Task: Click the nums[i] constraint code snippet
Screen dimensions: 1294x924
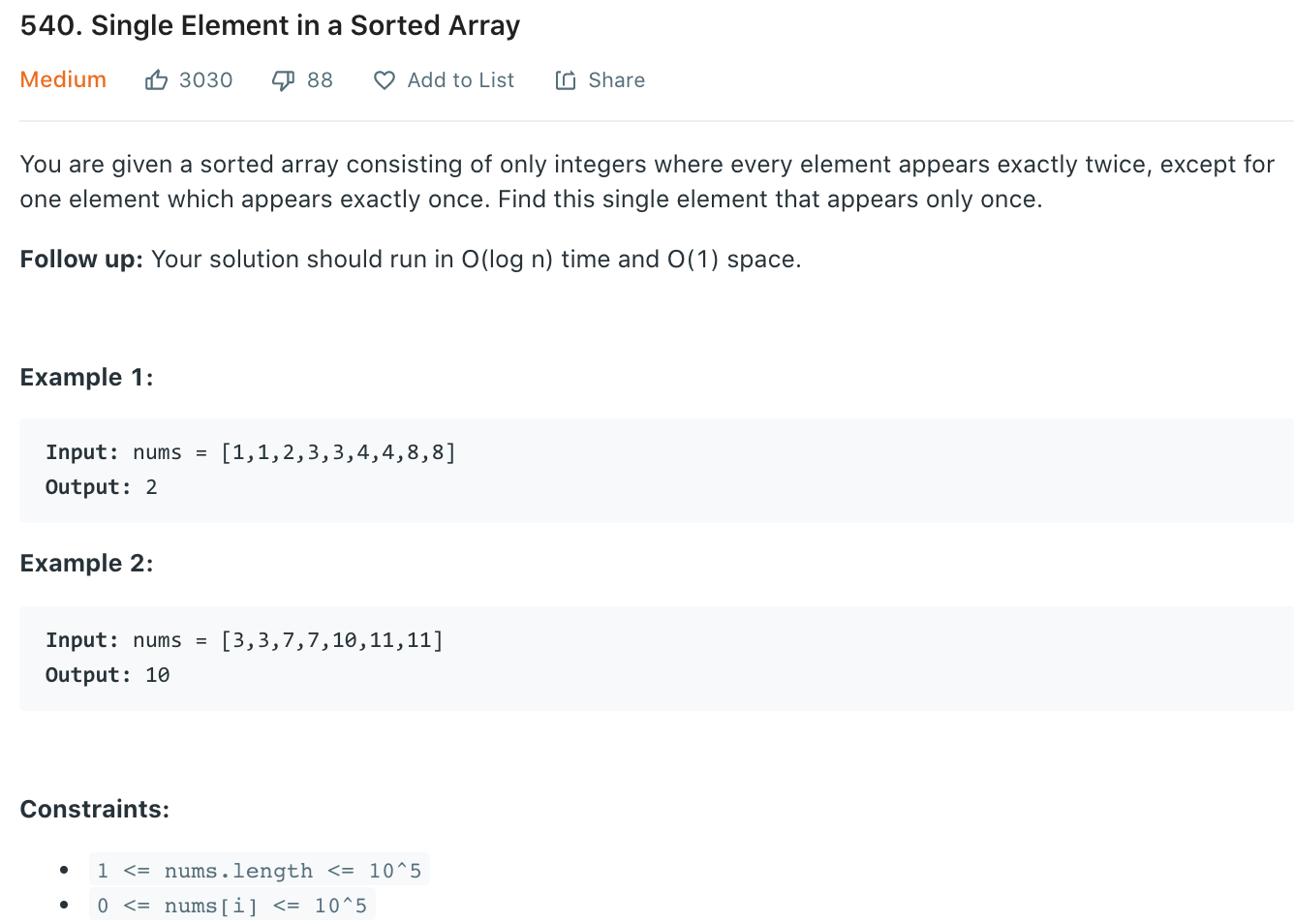Action: [231, 905]
